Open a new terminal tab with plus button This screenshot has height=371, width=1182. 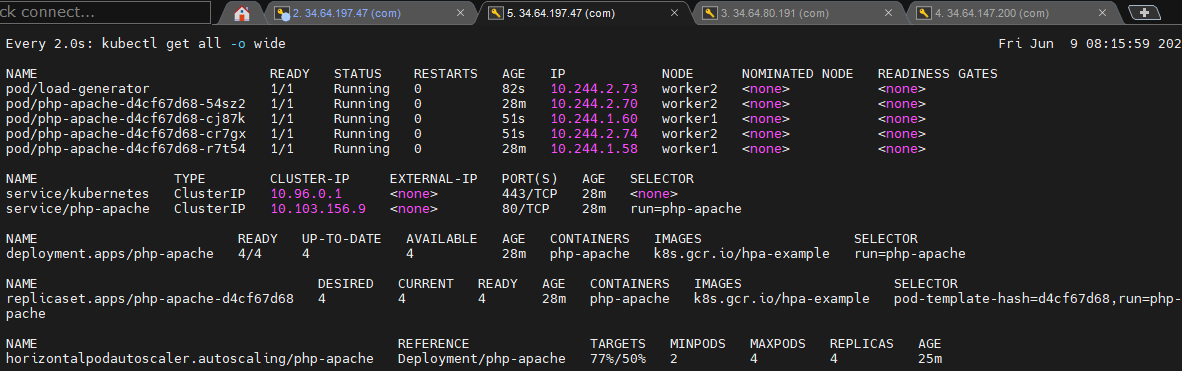(1144, 13)
